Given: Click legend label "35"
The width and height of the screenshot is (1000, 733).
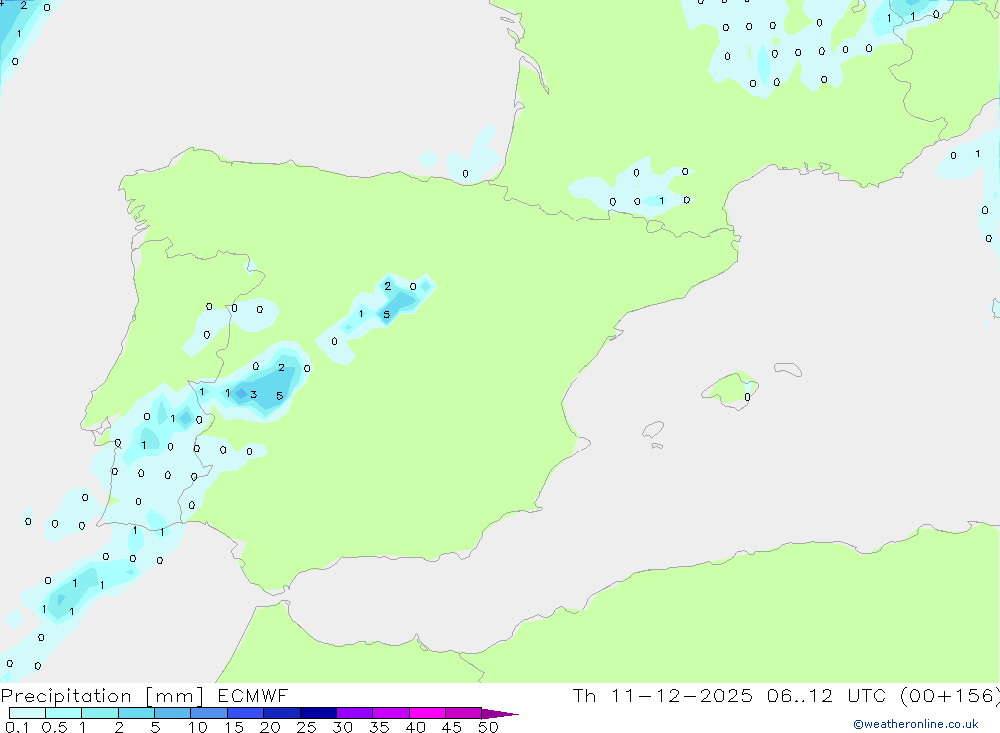Looking at the screenshot, I should click(x=379, y=727).
